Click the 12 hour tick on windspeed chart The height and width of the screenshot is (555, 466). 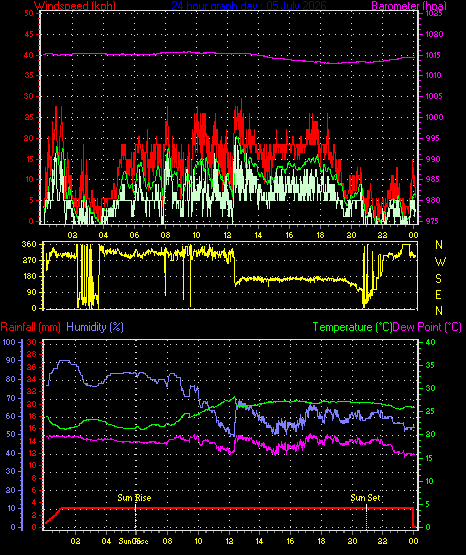(x=227, y=235)
